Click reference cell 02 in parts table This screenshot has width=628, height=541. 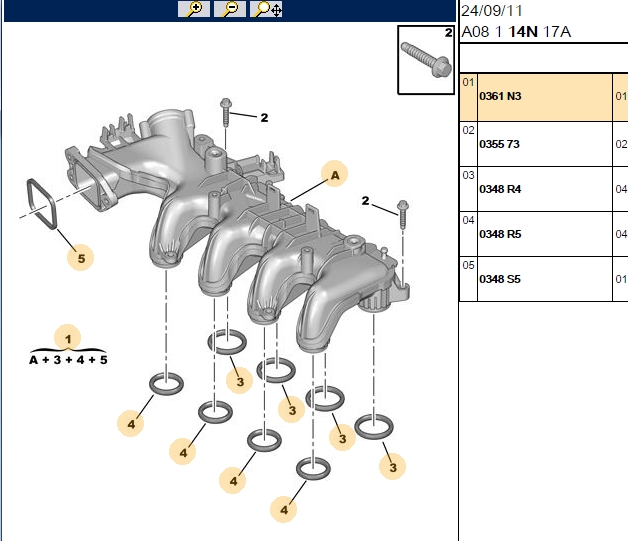click(x=469, y=144)
